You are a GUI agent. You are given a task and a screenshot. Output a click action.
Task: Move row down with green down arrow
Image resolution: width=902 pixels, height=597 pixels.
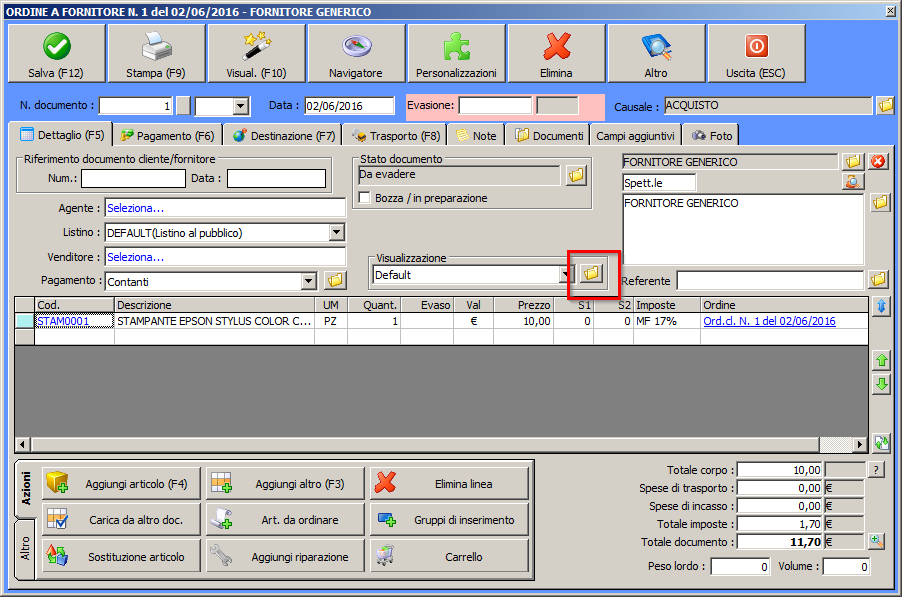[x=881, y=384]
